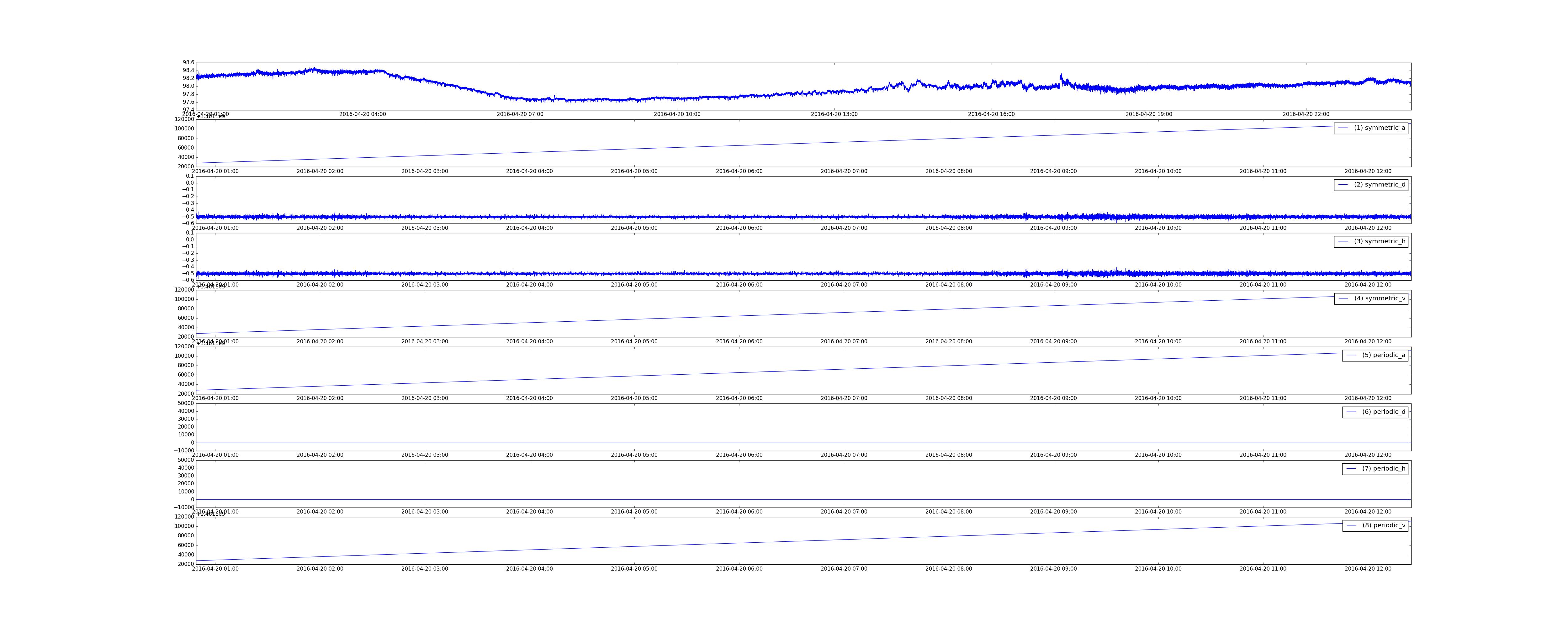The image size is (1568, 627).
Task: Click the "(6) periodic_d" legend label
Action: 1384,412
